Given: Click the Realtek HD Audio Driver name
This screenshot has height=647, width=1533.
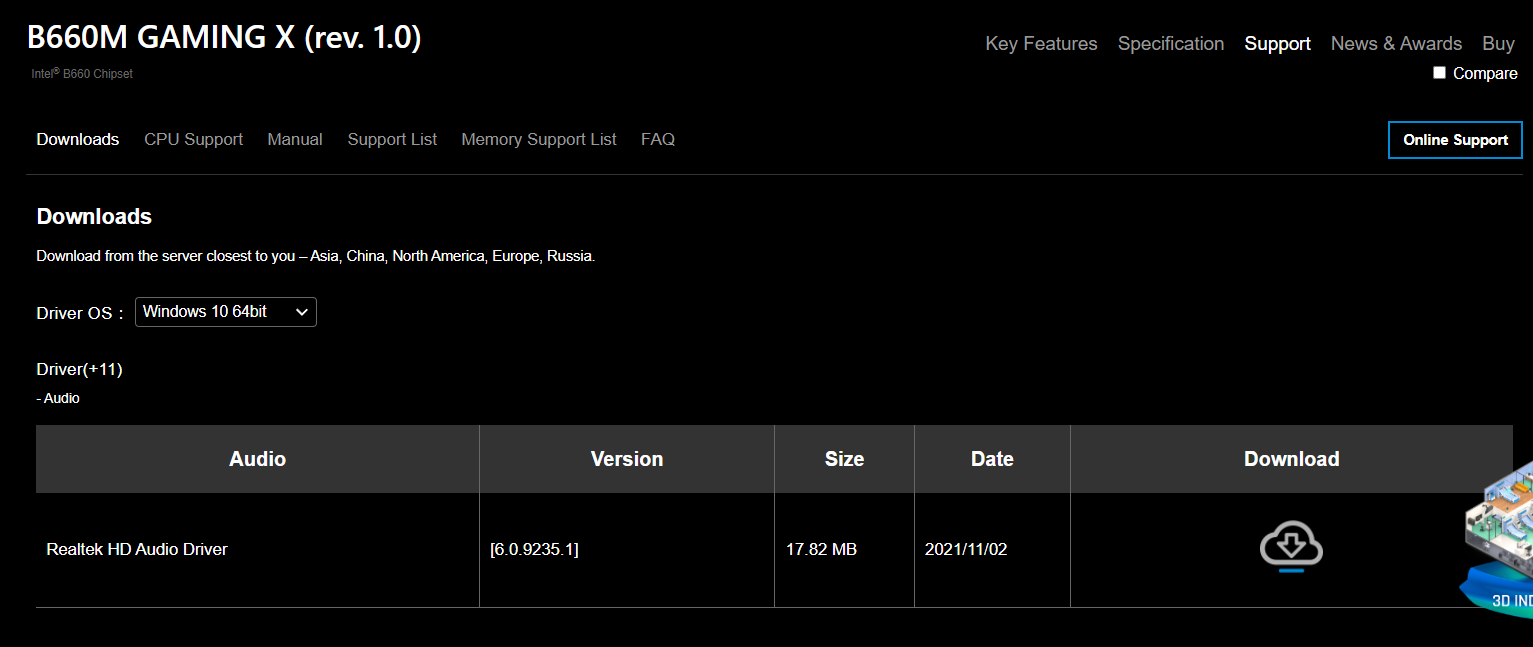Looking at the screenshot, I should point(137,549).
